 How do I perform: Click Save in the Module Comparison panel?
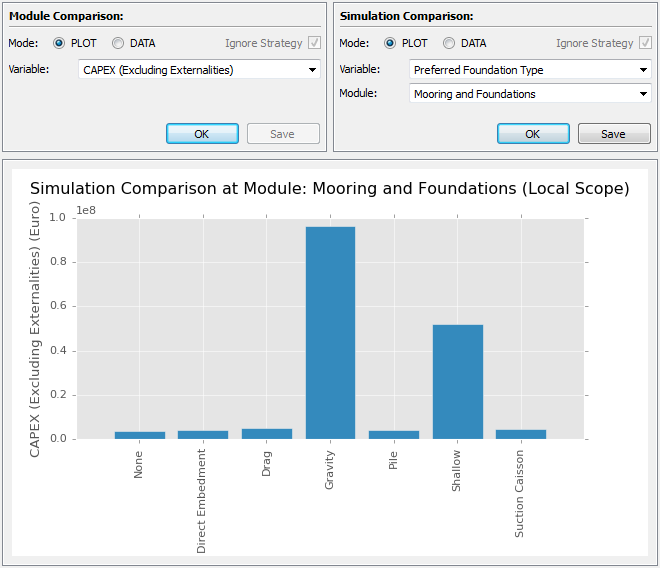click(282, 134)
